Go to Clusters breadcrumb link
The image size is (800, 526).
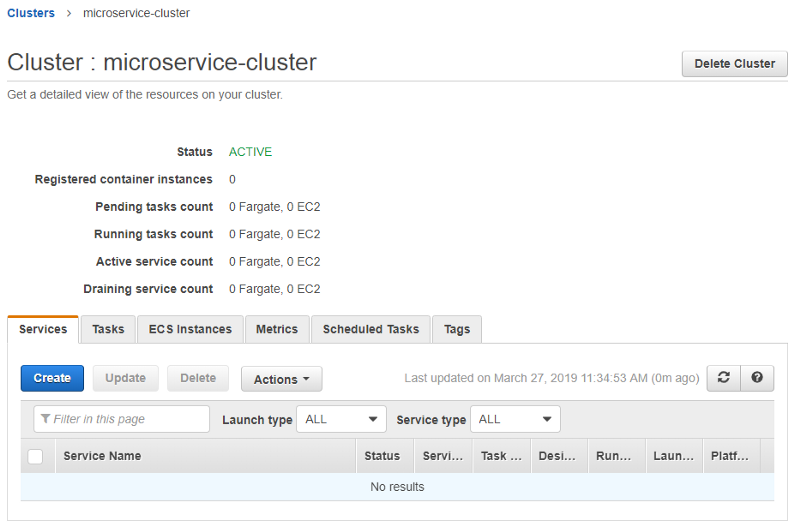(x=31, y=13)
